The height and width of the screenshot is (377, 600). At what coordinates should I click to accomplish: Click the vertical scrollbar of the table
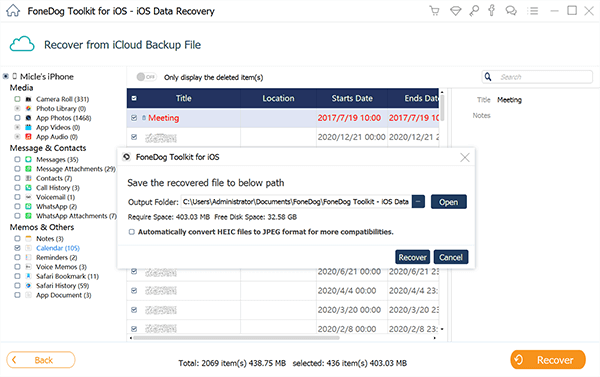tap(442, 107)
